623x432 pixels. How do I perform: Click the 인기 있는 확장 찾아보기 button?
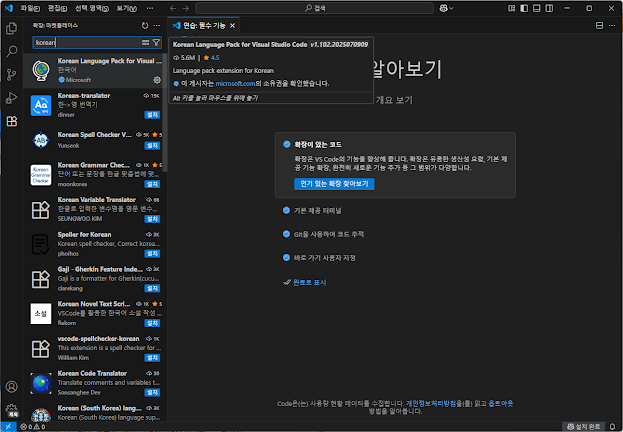tap(334, 184)
